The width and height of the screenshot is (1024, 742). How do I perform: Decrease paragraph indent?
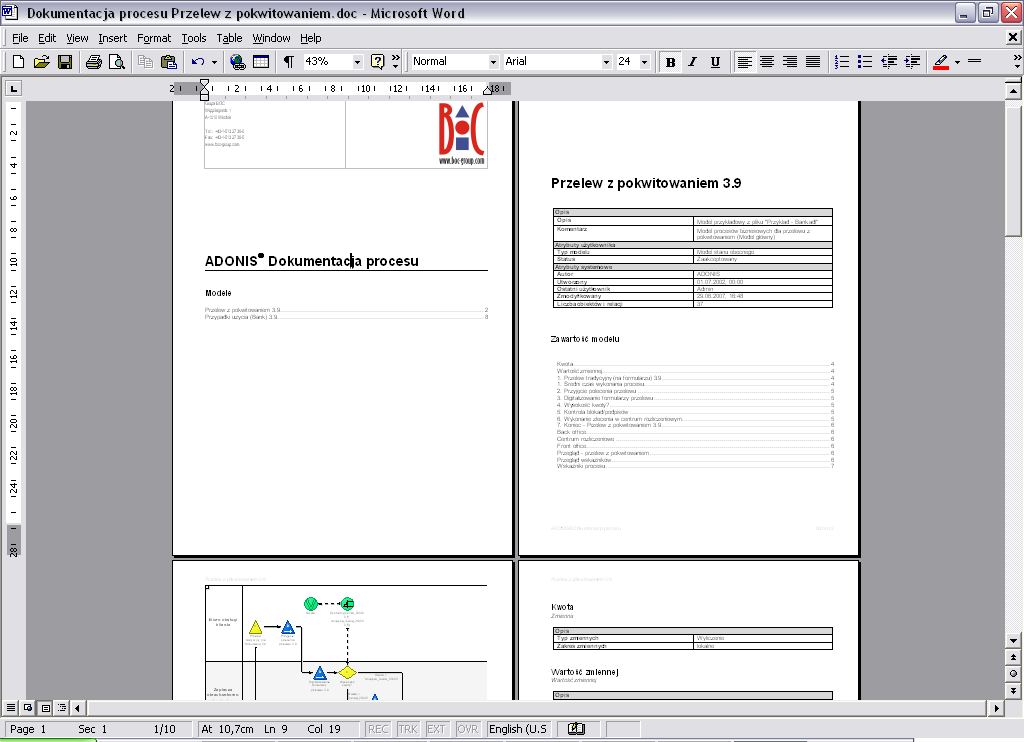[x=889, y=61]
